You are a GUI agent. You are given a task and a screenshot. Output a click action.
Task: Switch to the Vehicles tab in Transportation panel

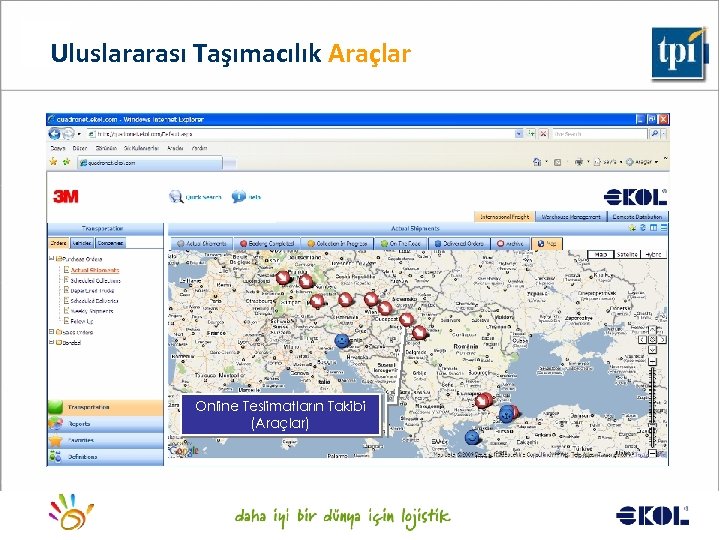tap(82, 243)
